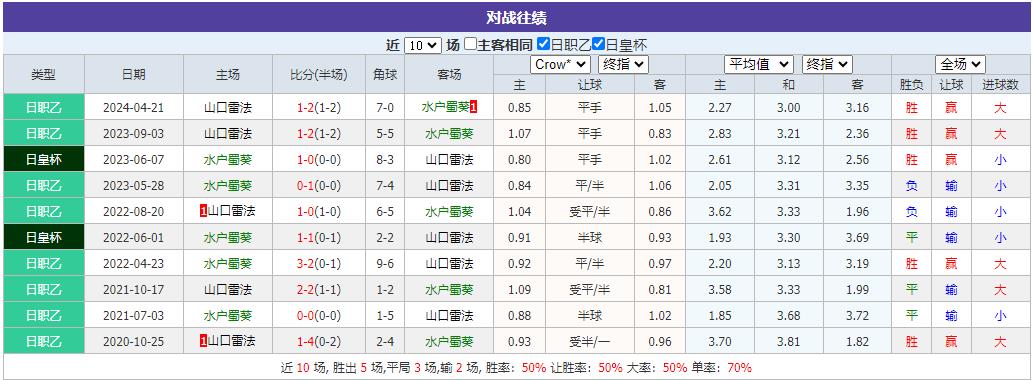The image size is (1033, 380).
Task: Click the corner count 8-3
Action: point(385,159)
